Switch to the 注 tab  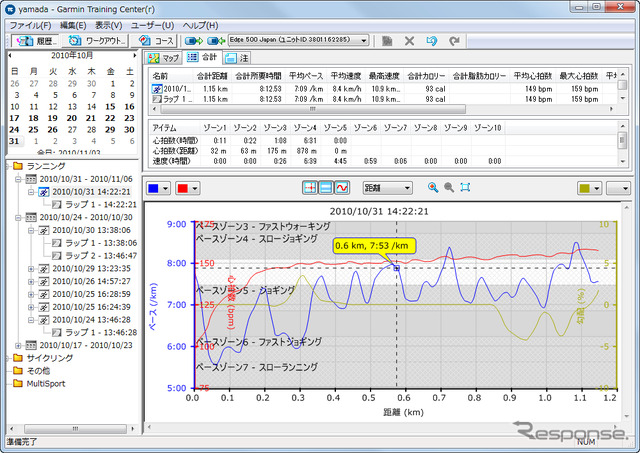(237, 58)
